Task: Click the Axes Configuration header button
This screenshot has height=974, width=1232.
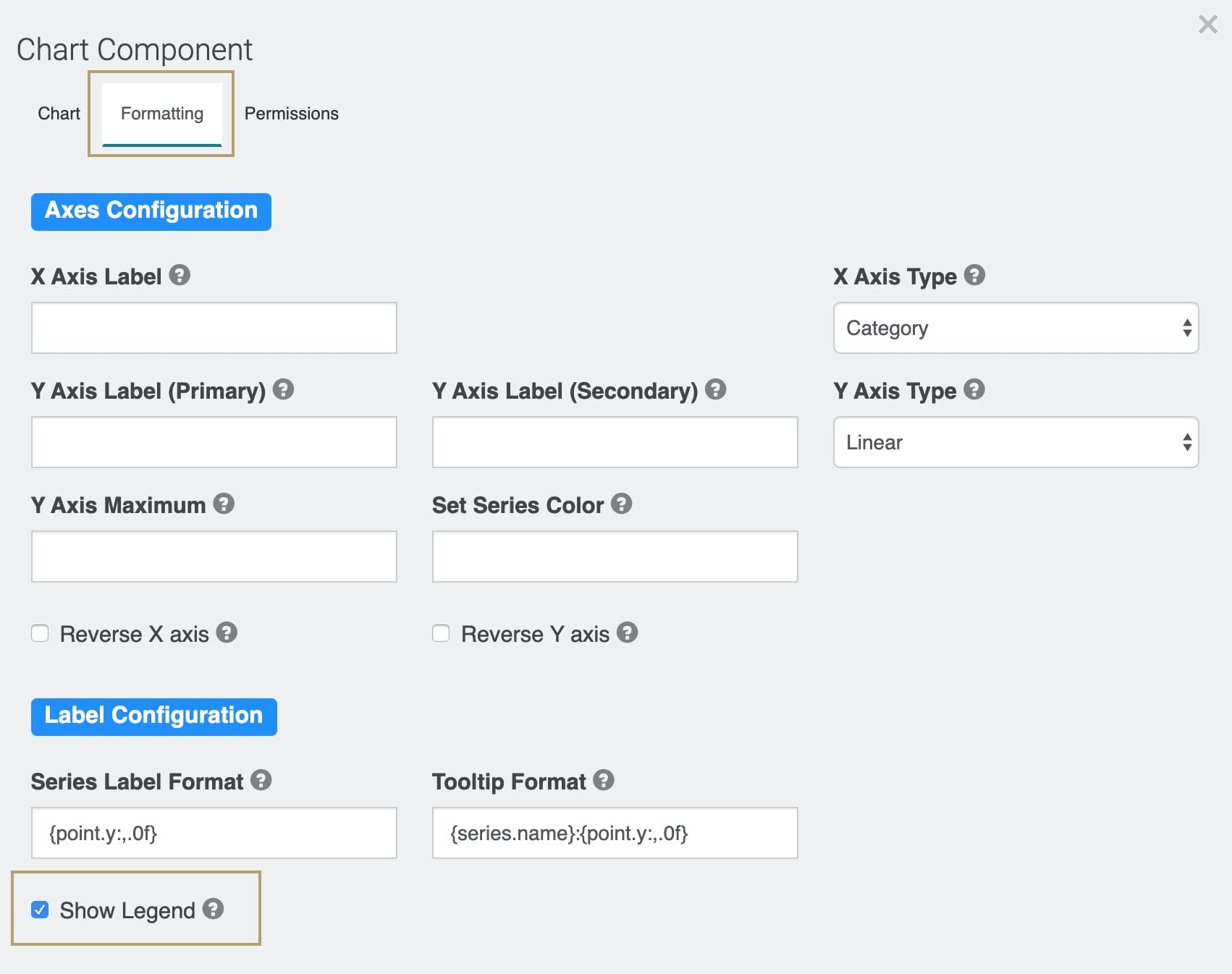Action: [x=151, y=211]
